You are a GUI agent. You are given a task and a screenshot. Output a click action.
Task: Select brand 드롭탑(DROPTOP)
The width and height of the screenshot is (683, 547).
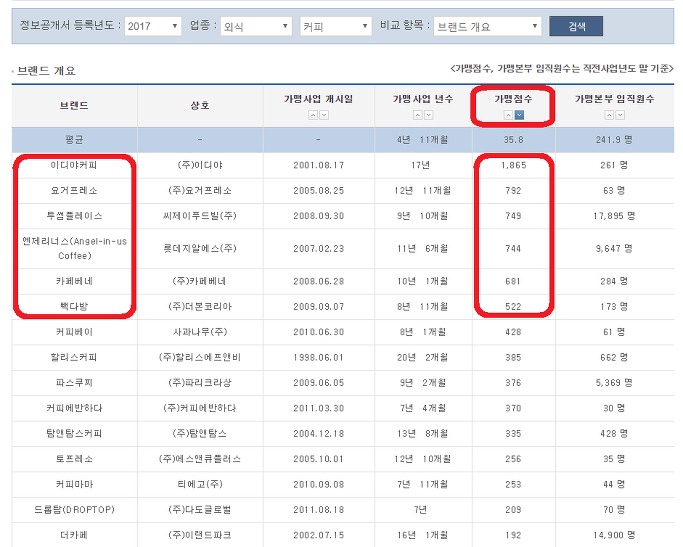74,509
